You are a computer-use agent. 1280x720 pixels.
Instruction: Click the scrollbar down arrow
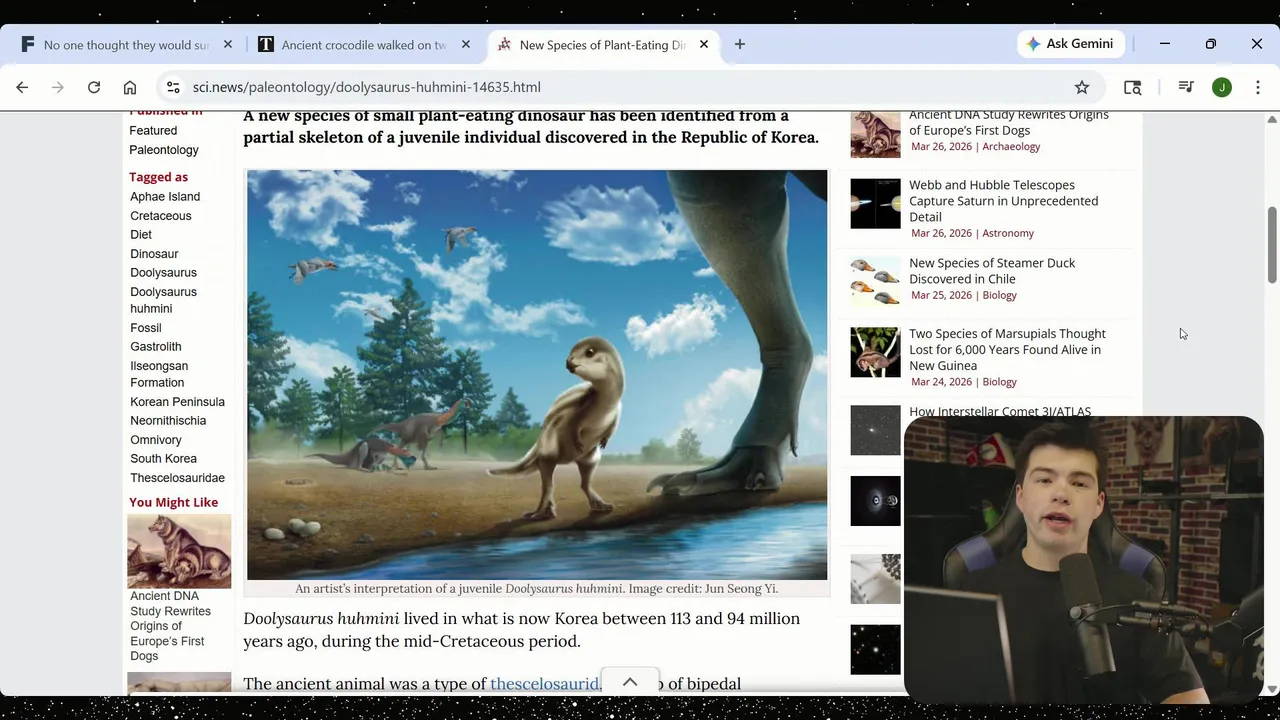click(1272, 689)
